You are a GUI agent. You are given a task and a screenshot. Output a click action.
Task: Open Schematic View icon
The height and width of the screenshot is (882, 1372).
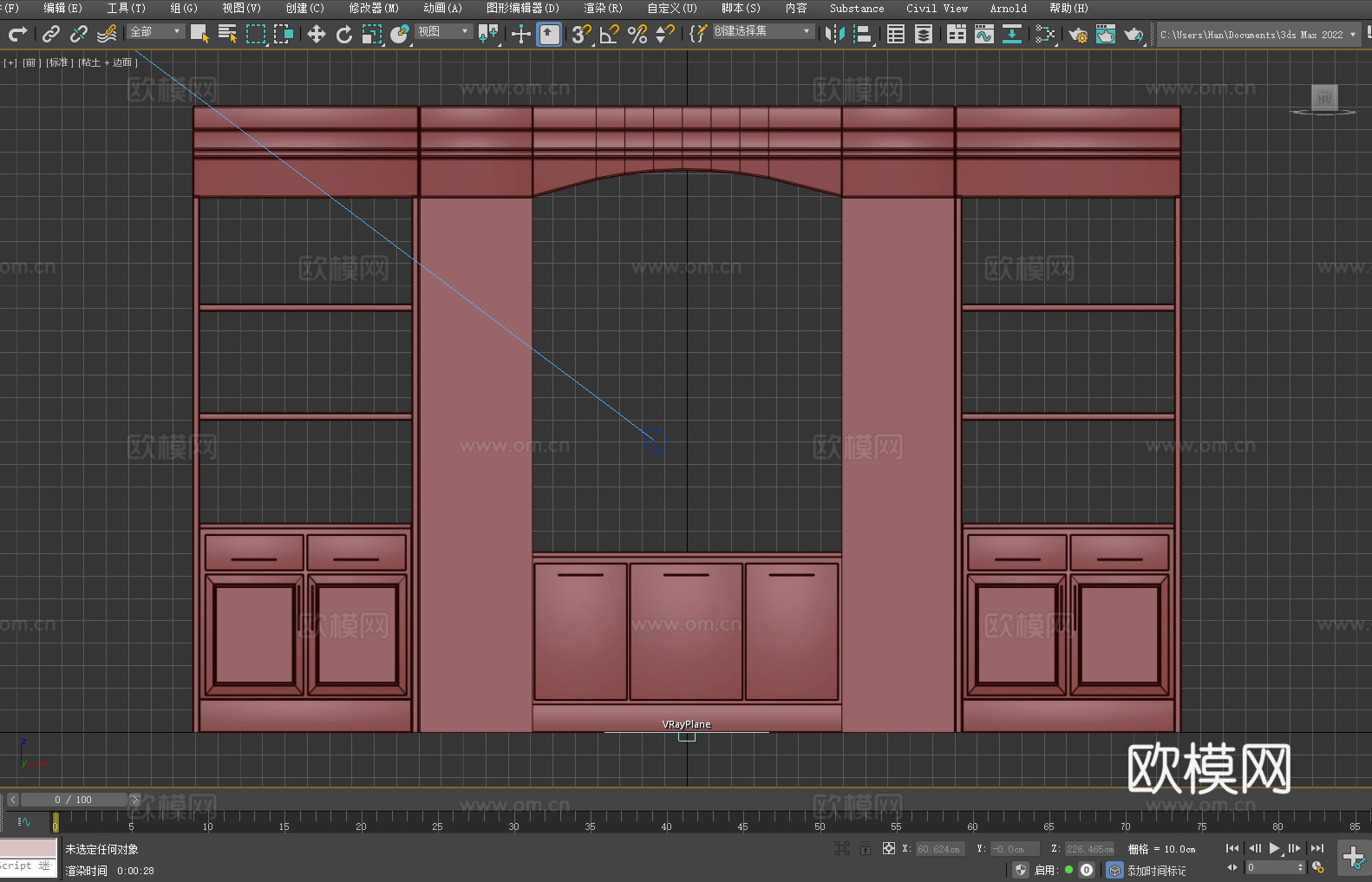coord(1045,34)
